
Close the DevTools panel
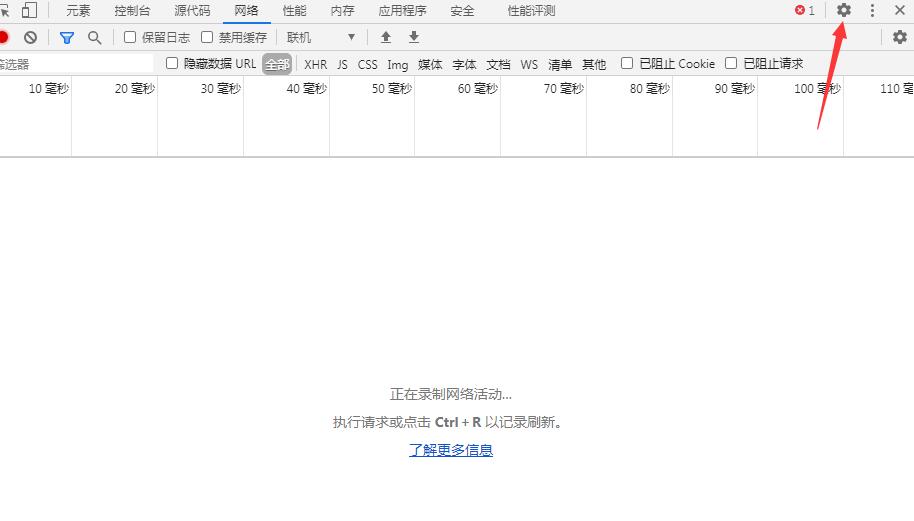click(899, 10)
